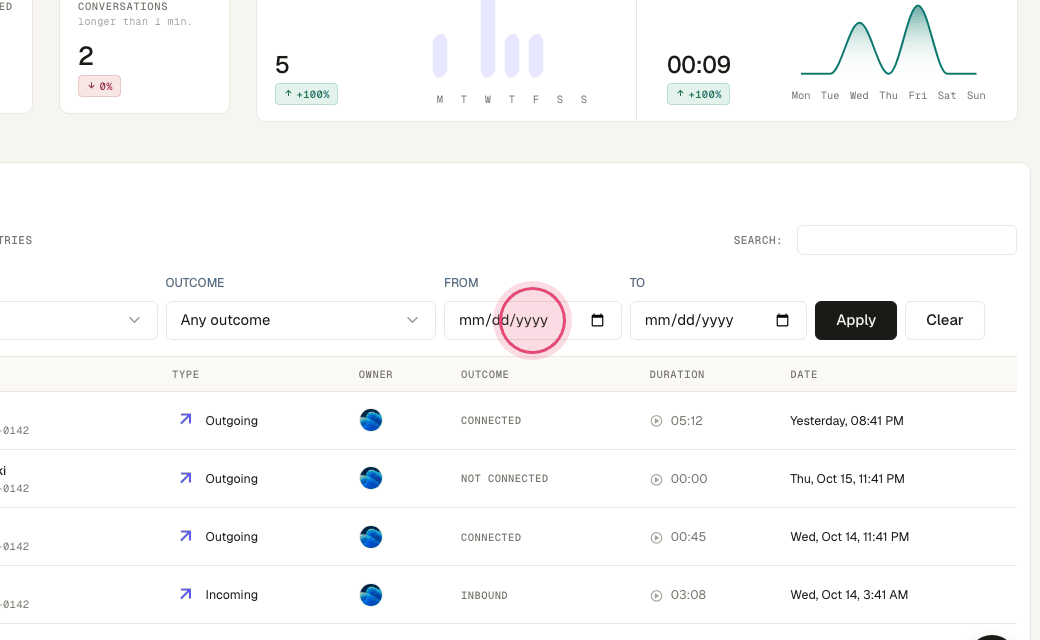Select the NOT CONNECTED outcome cell
This screenshot has width=1040, height=640.
tap(505, 479)
